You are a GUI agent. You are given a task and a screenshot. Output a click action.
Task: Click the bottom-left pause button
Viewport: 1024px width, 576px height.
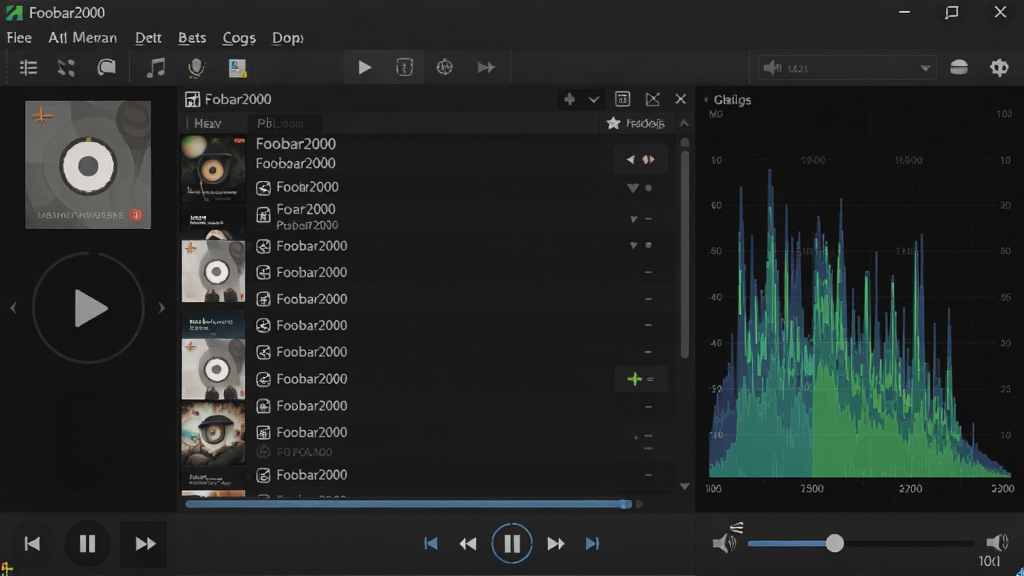tap(87, 543)
